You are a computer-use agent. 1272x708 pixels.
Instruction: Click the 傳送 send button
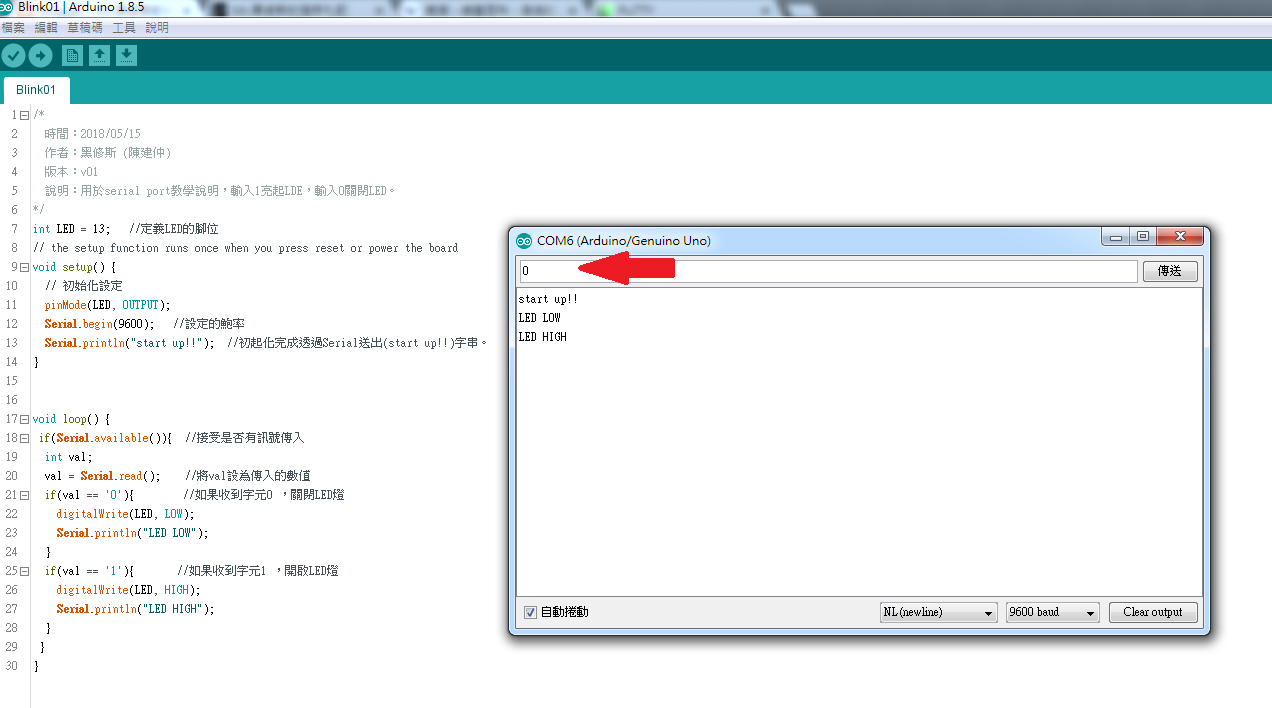pos(1169,270)
